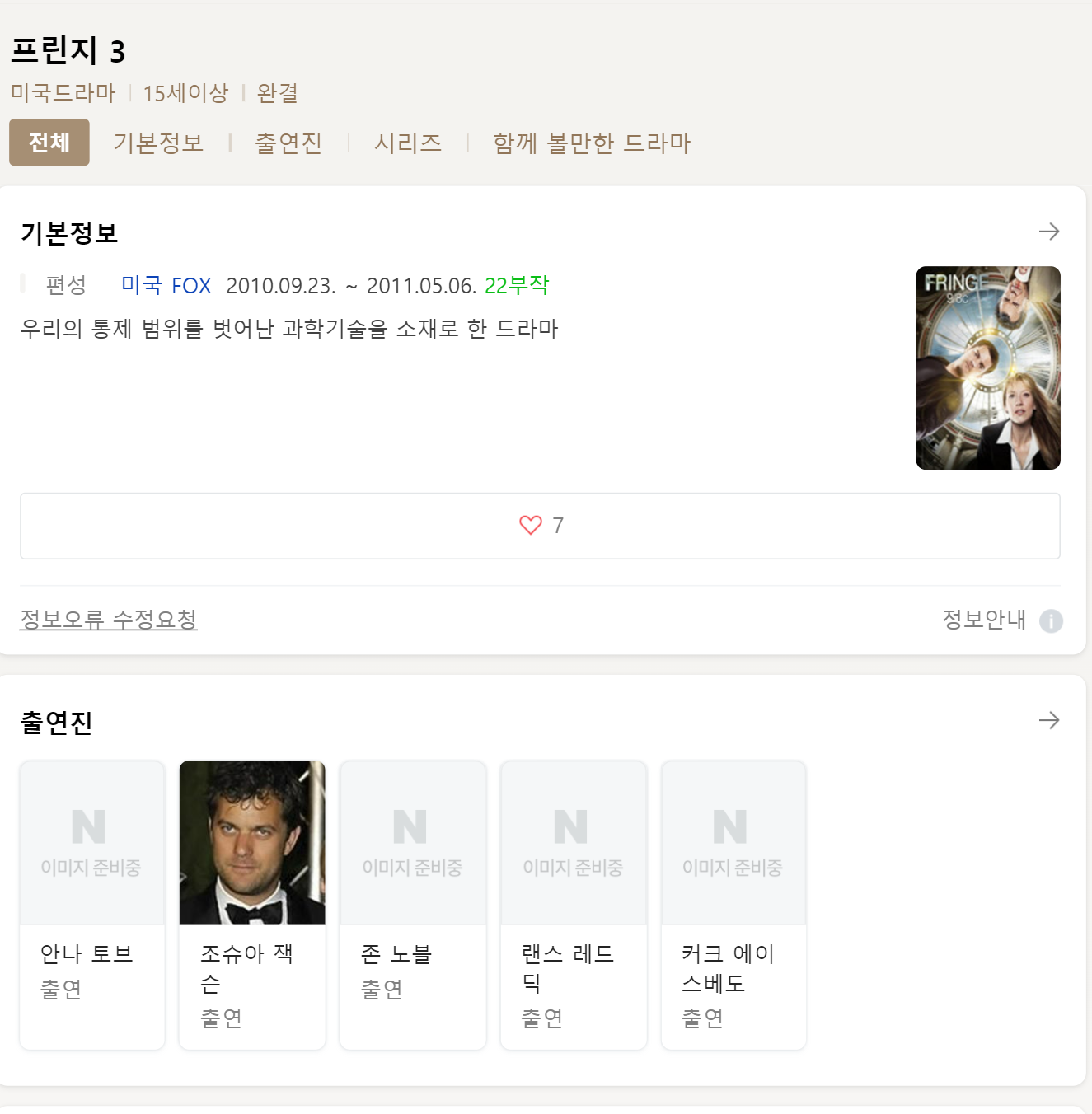Open the Fringe poster thumbnail
The image size is (1092, 1114).
point(988,367)
